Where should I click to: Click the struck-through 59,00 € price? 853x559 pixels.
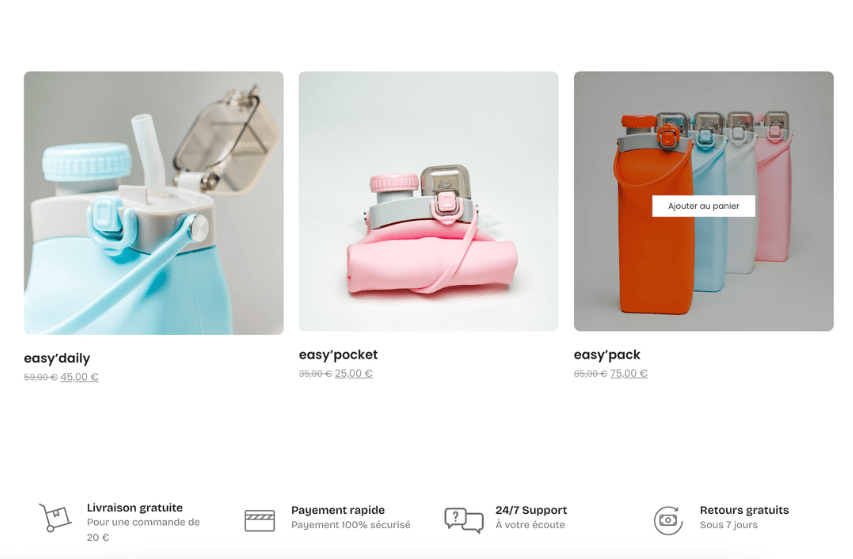point(40,377)
